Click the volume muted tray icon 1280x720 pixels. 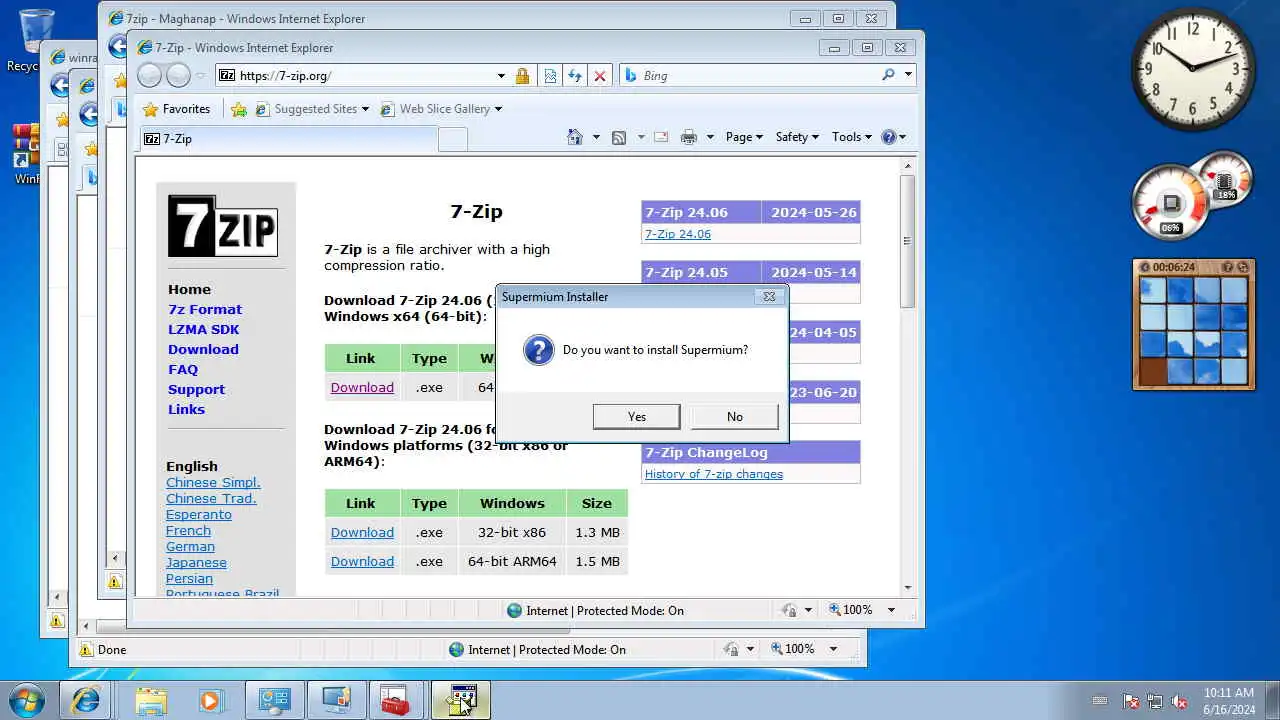1179,701
